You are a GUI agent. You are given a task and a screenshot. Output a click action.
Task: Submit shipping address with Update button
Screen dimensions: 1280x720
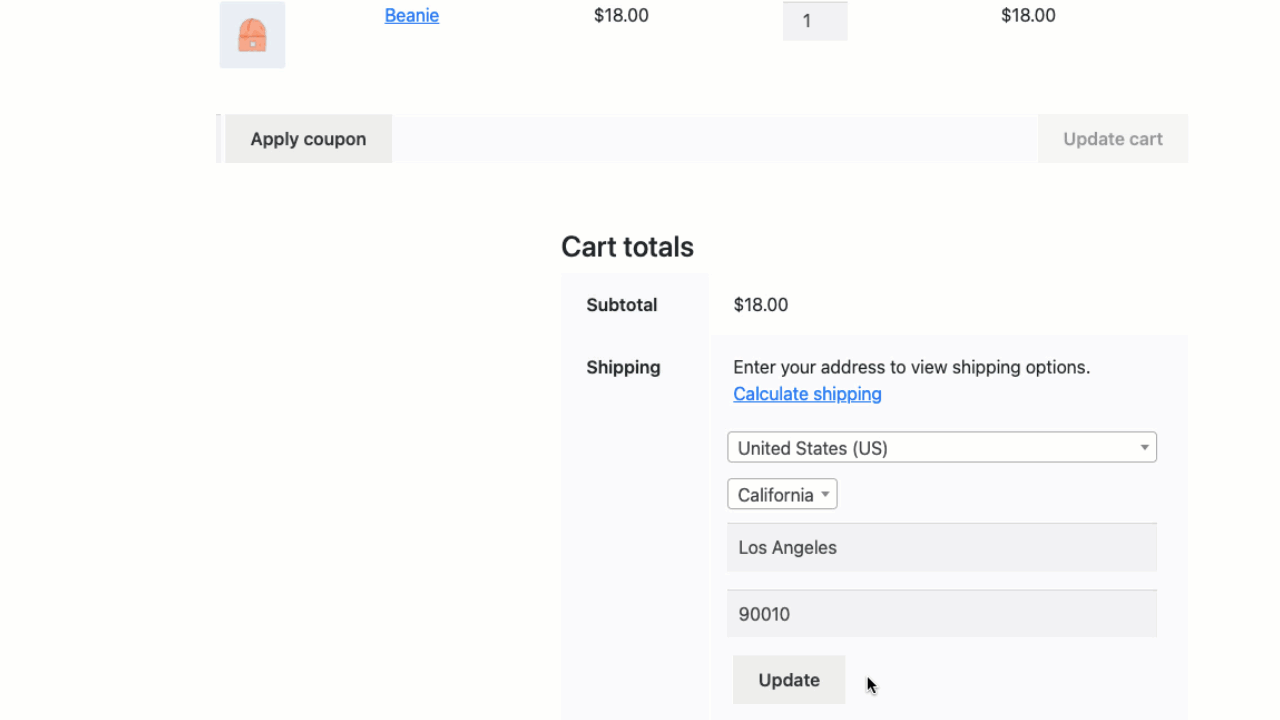click(789, 680)
